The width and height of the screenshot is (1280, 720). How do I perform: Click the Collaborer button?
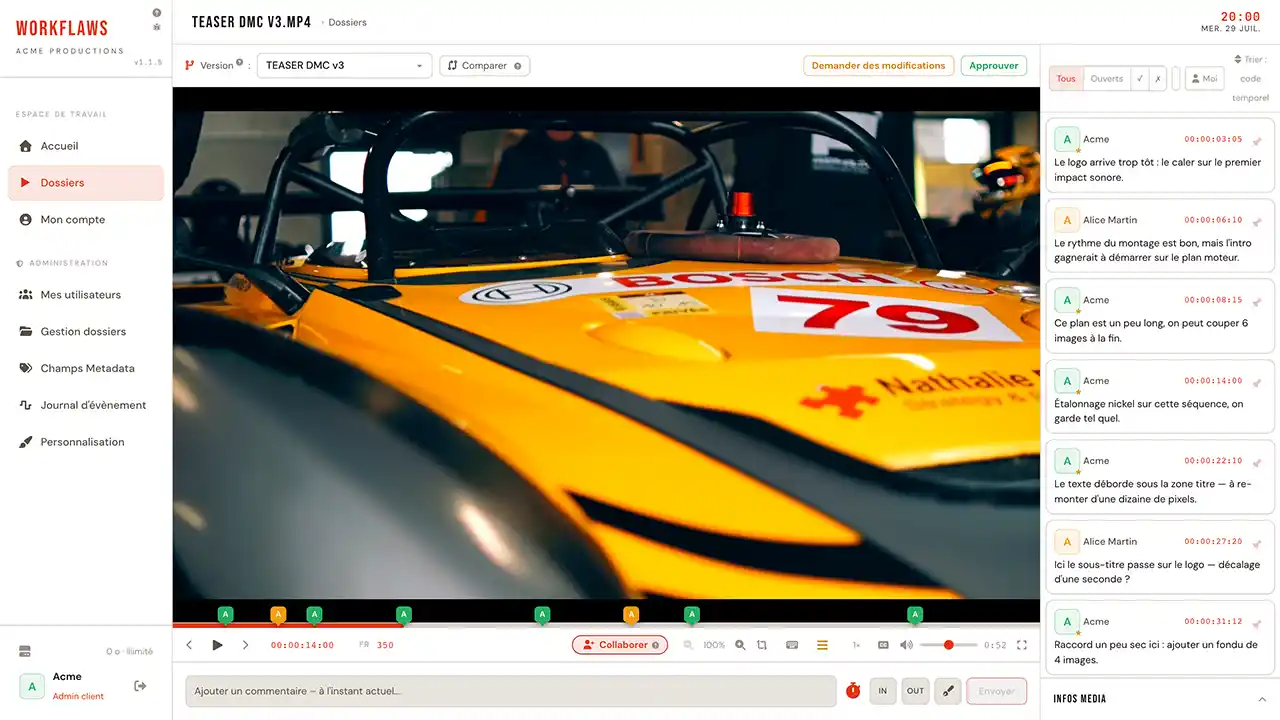620,645
